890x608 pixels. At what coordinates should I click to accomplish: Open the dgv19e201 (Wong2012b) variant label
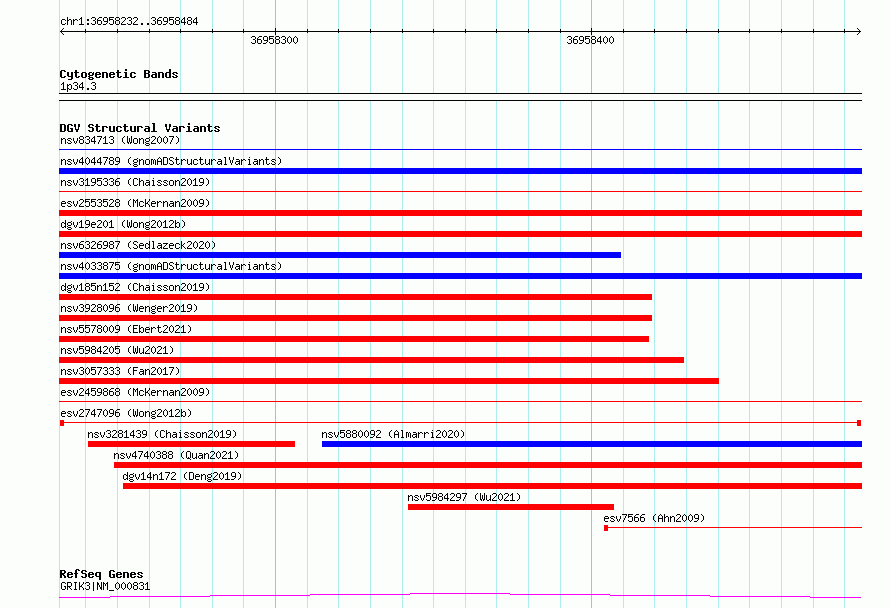pos(123,224)
